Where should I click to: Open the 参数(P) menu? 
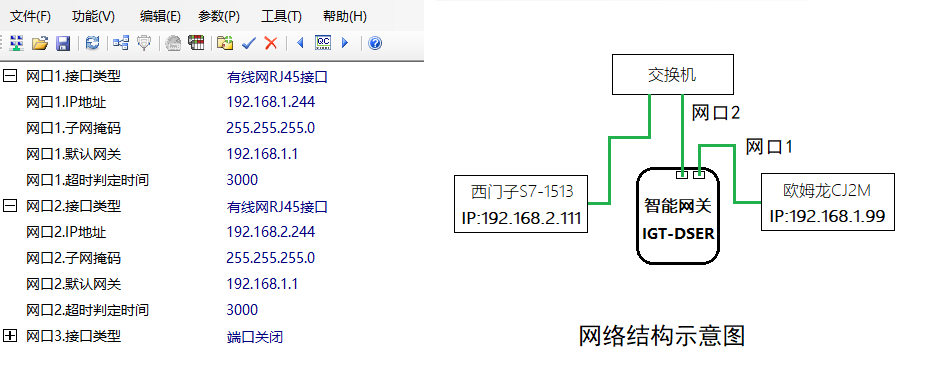point(219,17)
